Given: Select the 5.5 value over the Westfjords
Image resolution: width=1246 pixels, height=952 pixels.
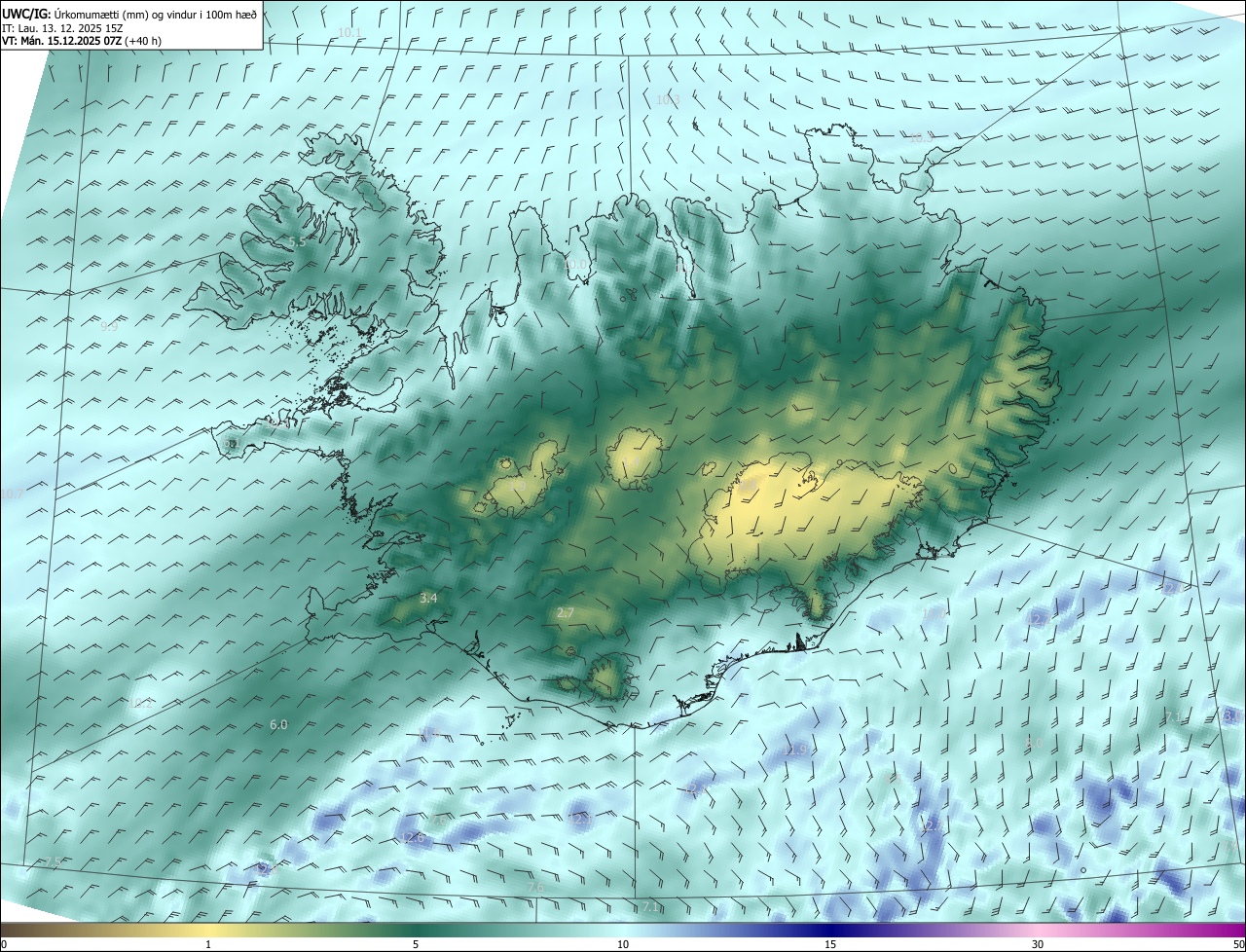Looking at the screenshot, I should coord(297,242).
